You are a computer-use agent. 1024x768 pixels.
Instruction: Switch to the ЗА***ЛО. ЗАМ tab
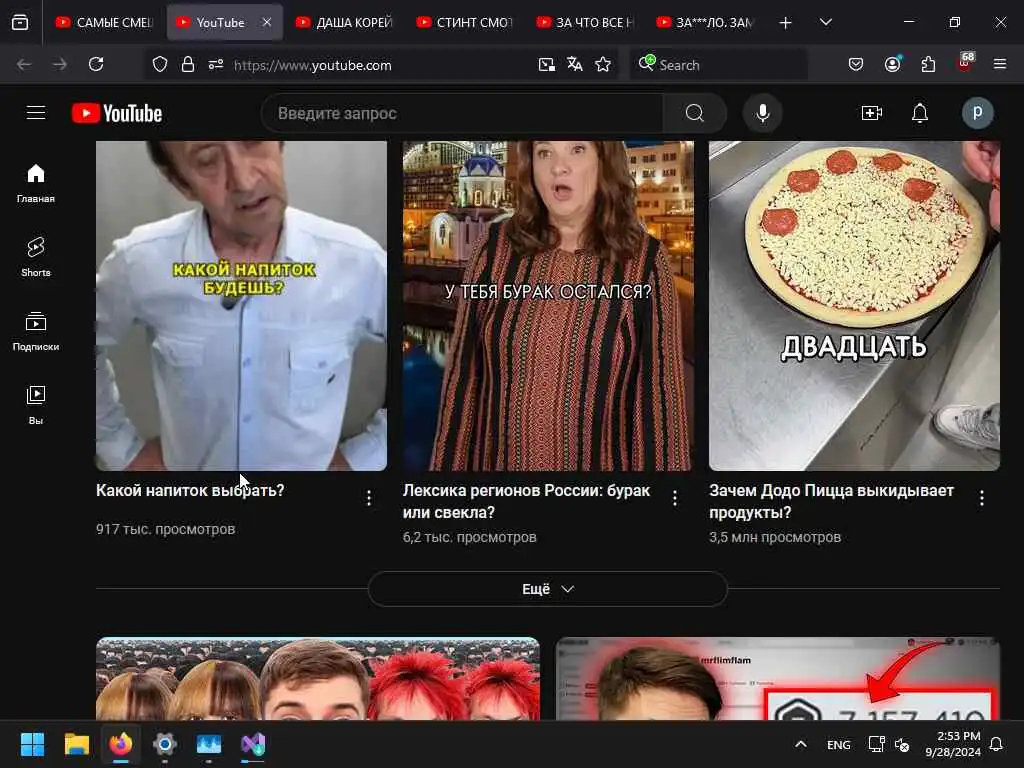(705, 22)
